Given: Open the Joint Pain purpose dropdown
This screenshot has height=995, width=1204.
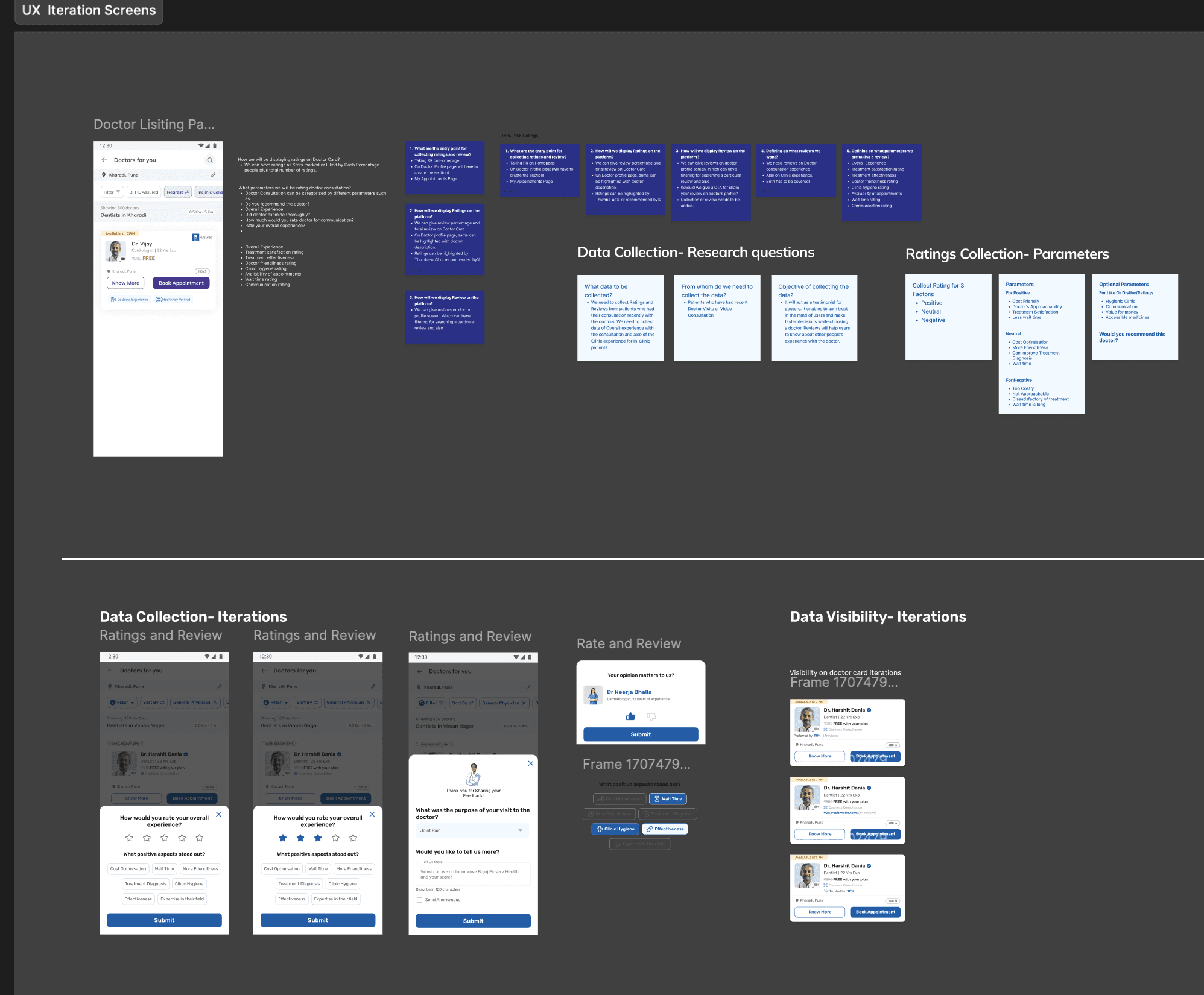Looking at the screenshot, I should [x=472, y=830].
